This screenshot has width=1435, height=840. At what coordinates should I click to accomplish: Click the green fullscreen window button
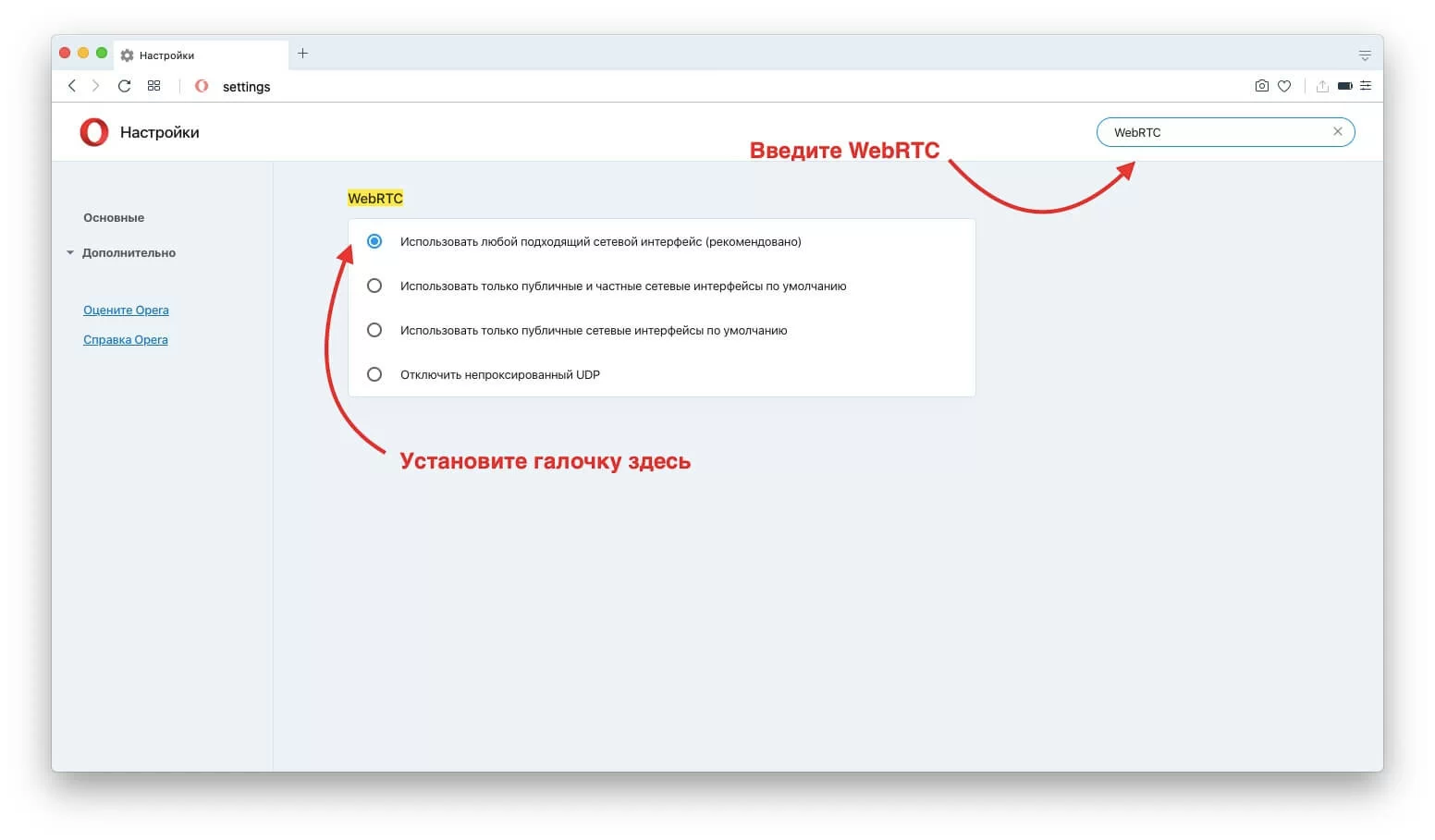102,53
